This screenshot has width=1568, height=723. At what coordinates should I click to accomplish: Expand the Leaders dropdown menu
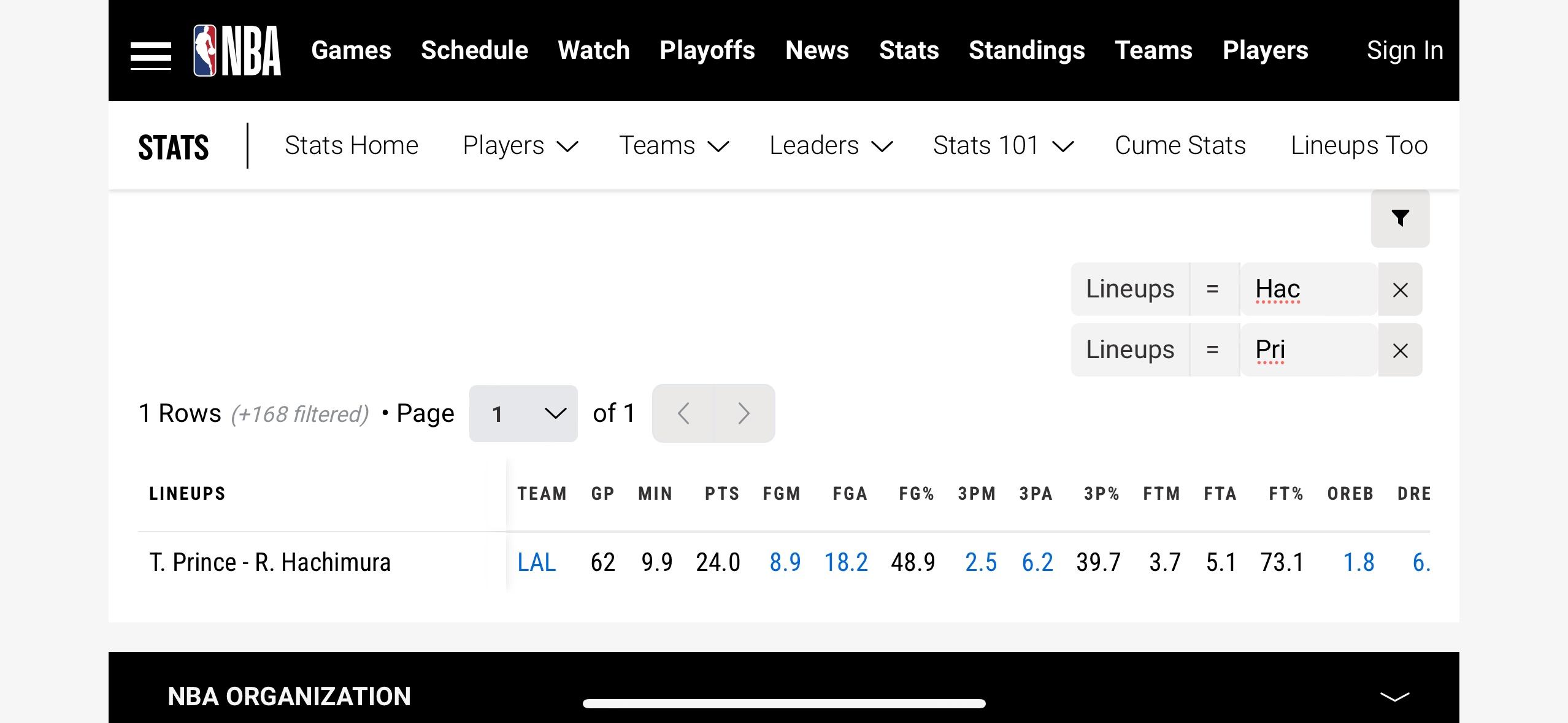831,146
